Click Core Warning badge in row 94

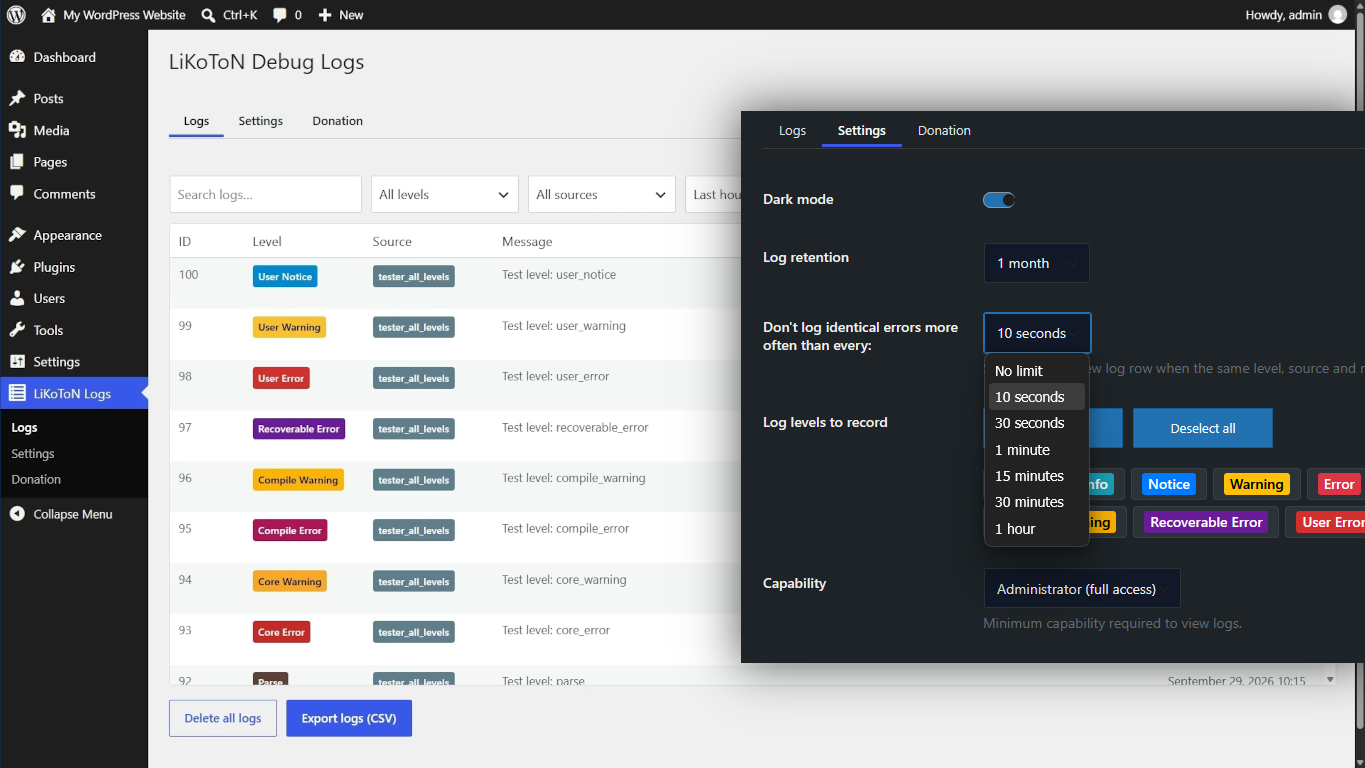click(x=289, y=581)
